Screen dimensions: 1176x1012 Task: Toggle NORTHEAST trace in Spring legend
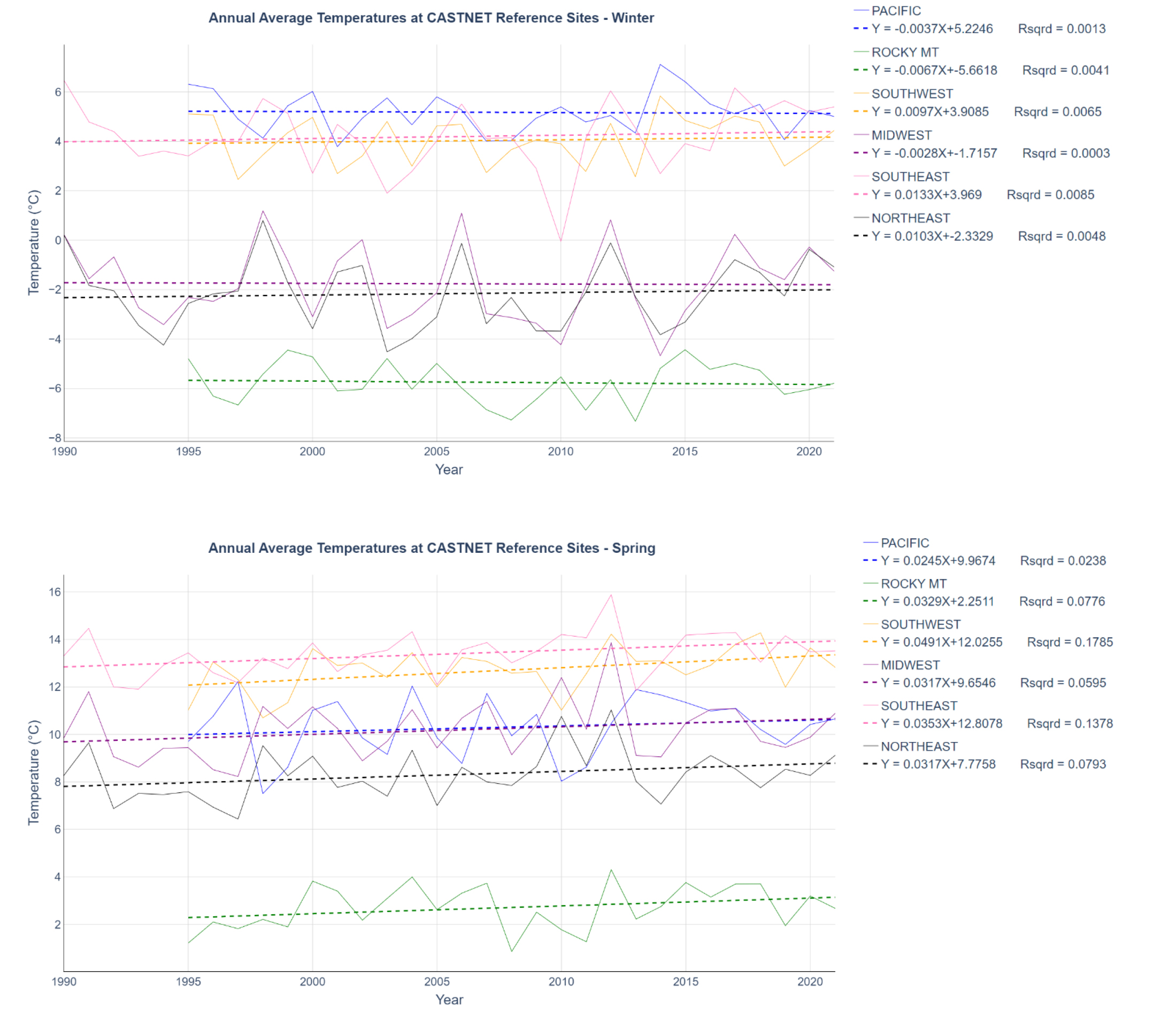pyautogui.click(x=918, y=746)
